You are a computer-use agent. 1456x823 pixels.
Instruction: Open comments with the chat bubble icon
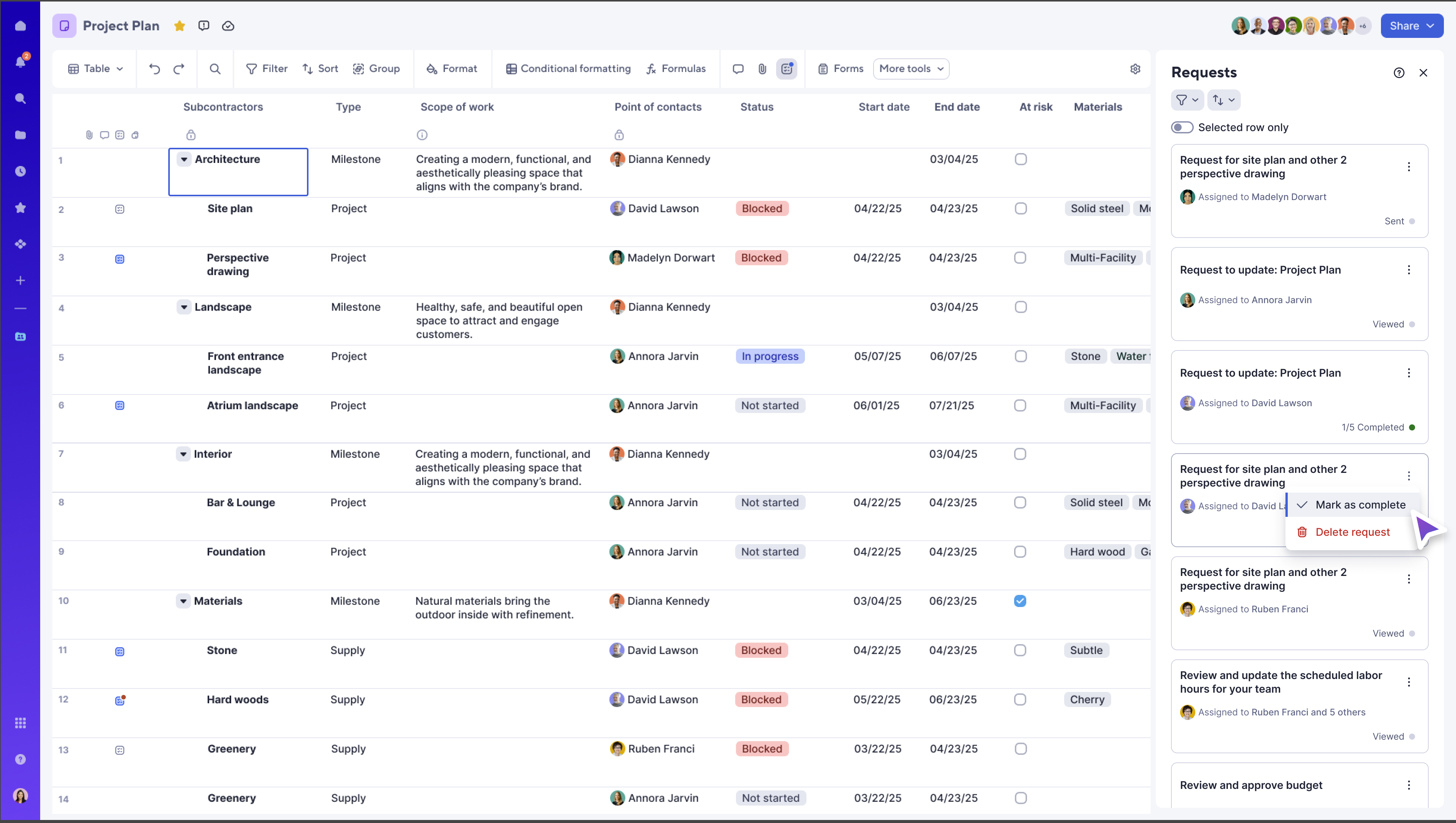[737, 69]
